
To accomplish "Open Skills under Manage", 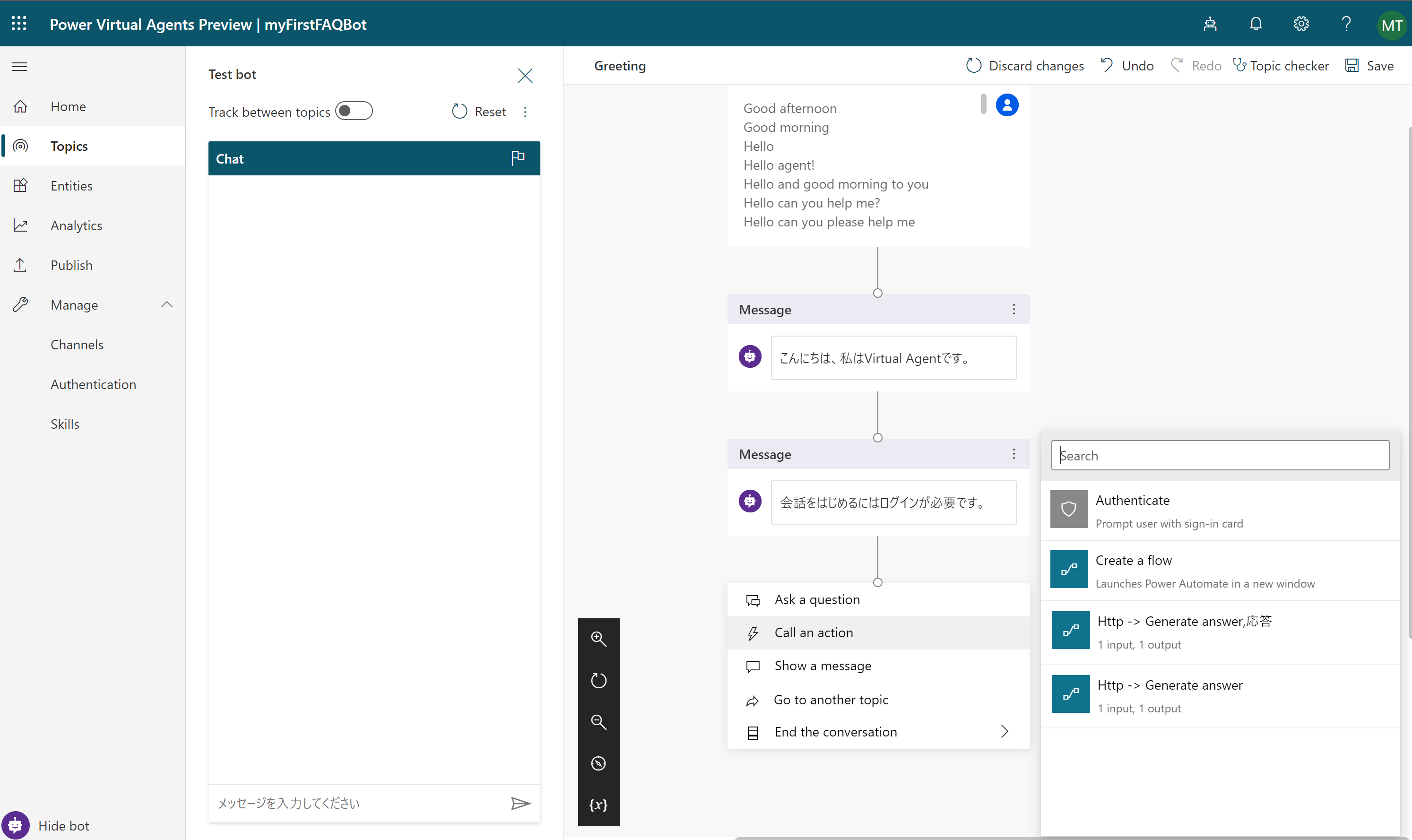I will tap(65, 424).
